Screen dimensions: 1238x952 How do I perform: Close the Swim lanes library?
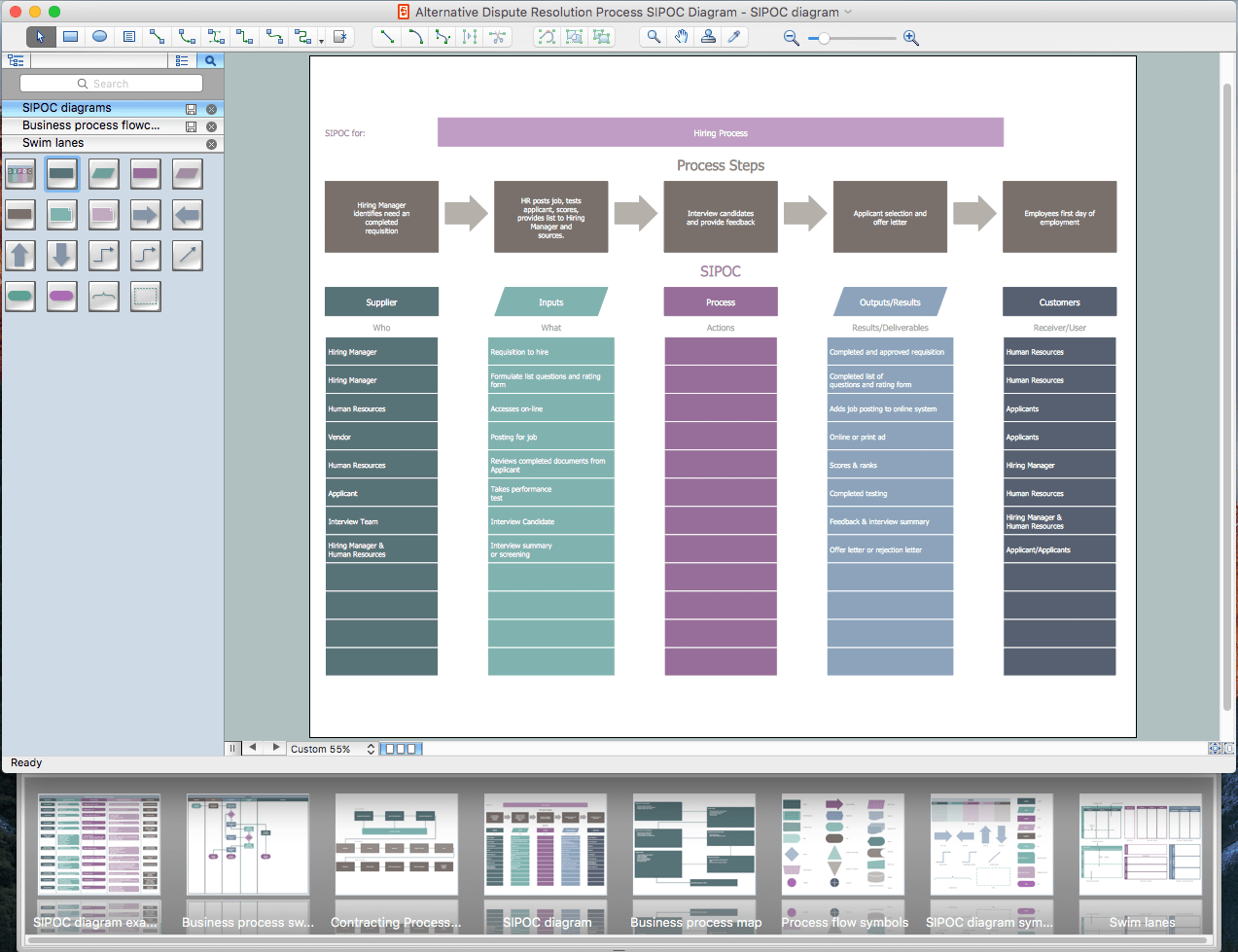211,144
